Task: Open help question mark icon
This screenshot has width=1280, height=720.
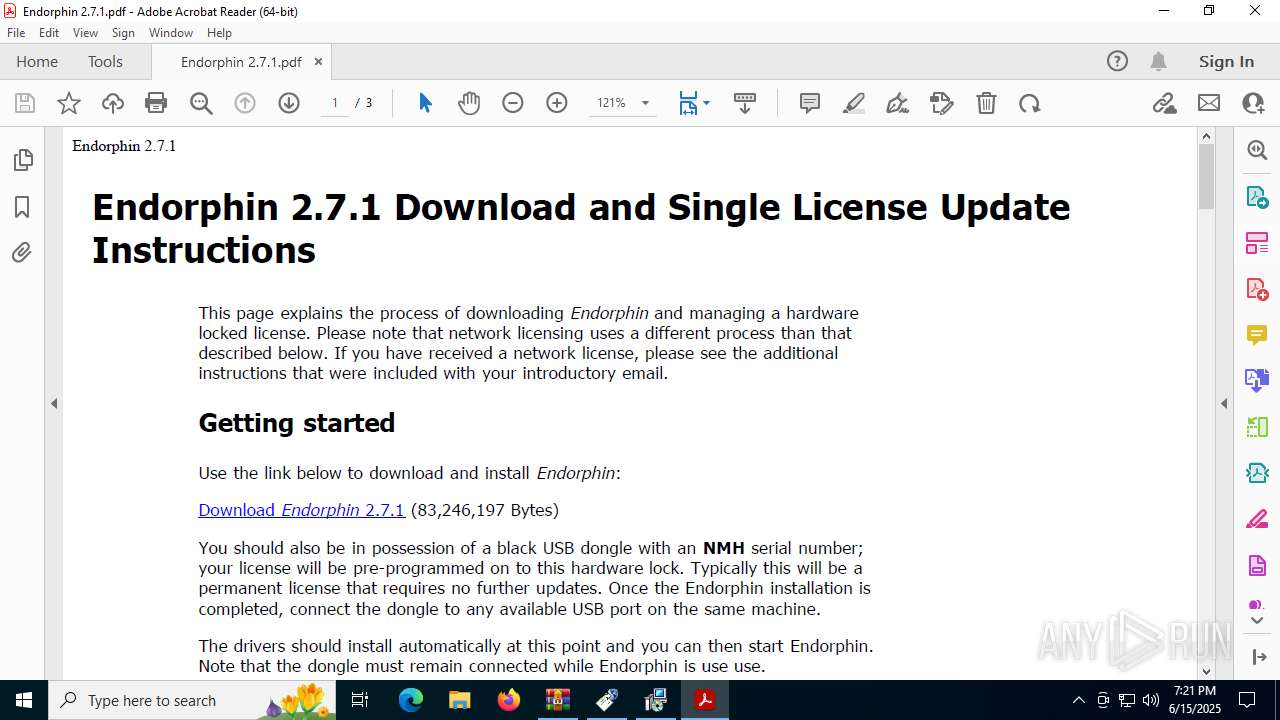Action: (1117, 62)
